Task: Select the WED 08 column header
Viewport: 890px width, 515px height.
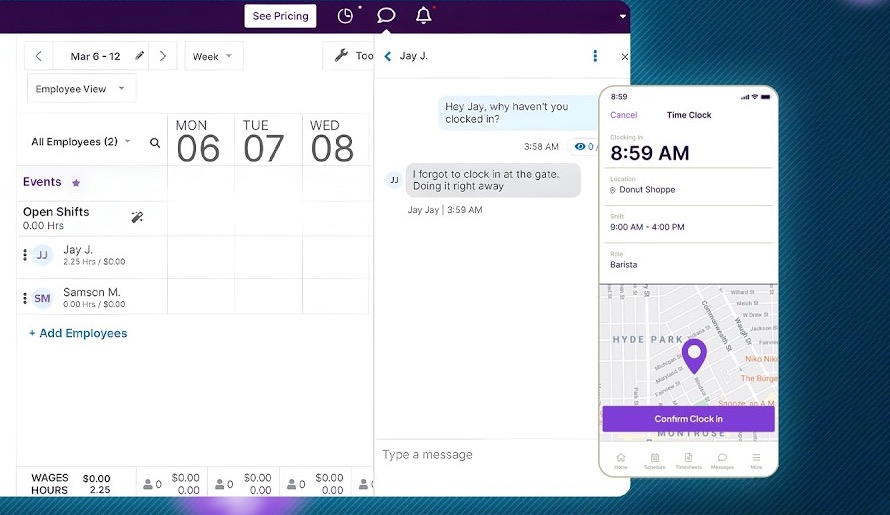Action: pos(336,140)
